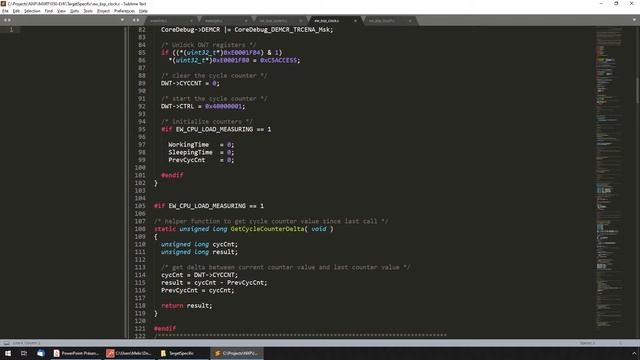Switch to PowerPoint Presentation taskbar window
640x360 pixels.
click(76, 353)
